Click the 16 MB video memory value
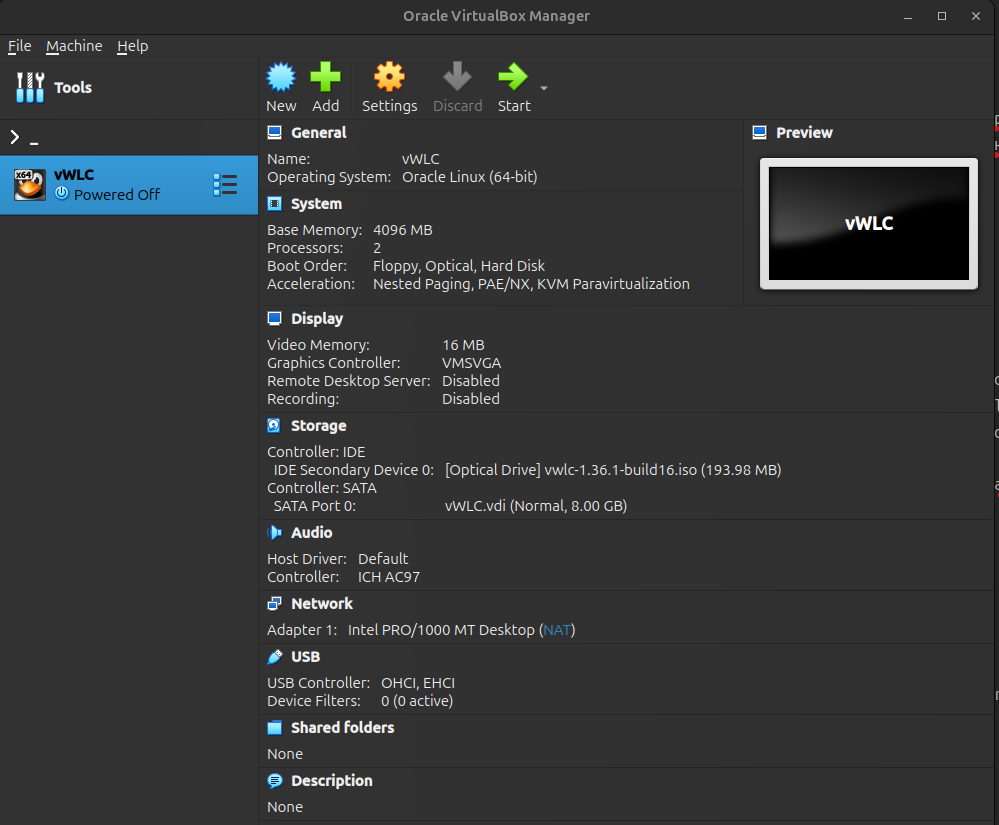Image resolution: width=999 pixels, height=825 pixels. click(463, 345)
